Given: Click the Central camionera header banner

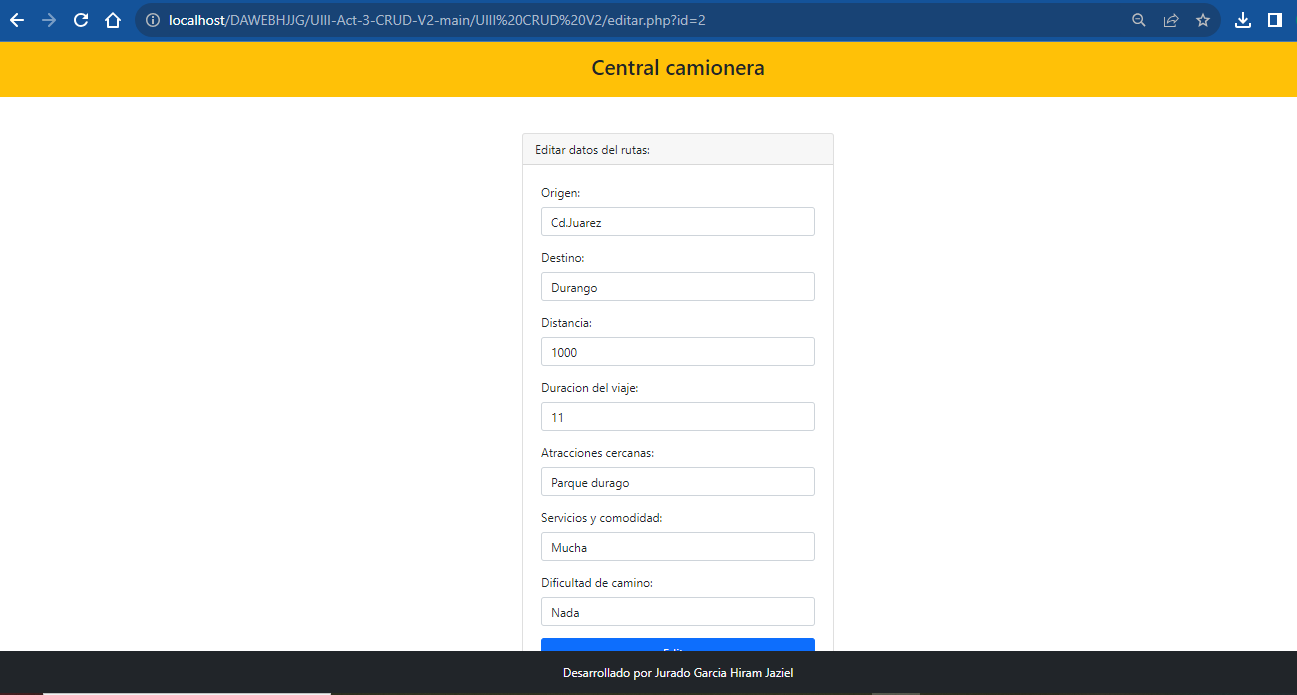Looking at the screenshot, I should point(677,68).
